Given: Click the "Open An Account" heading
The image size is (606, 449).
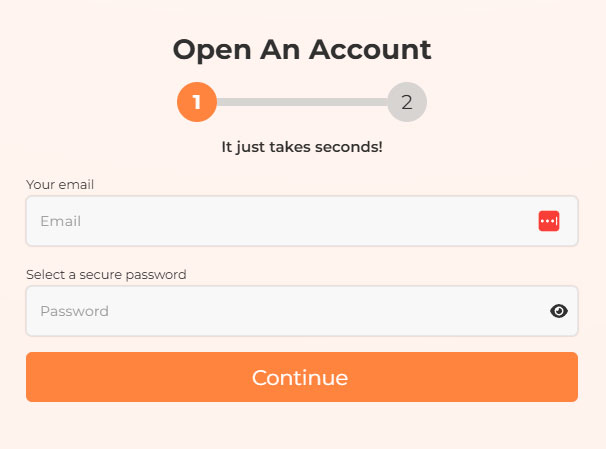Looking at the screenshot, I should (x=302, y=50).
